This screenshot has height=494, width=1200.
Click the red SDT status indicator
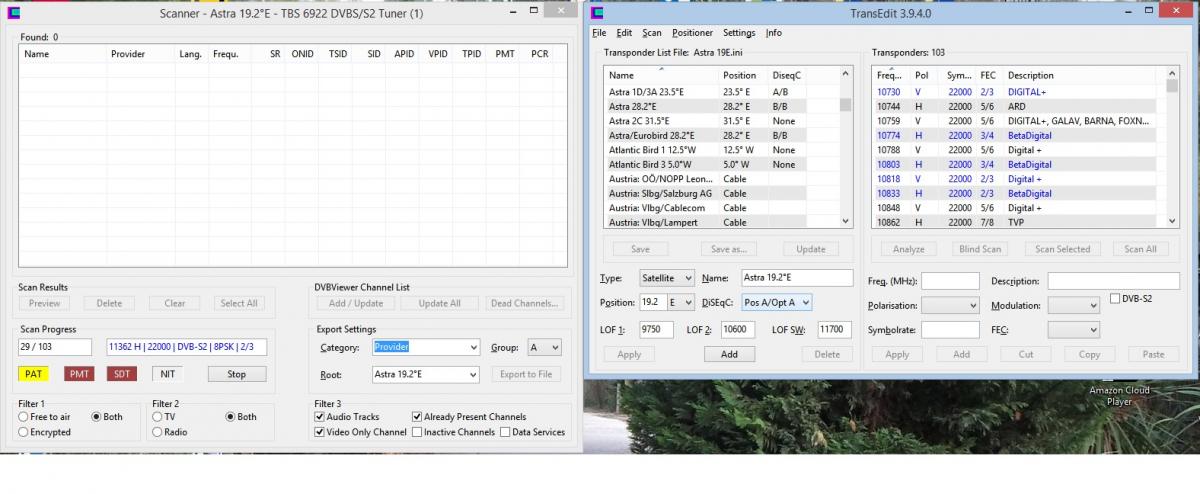tap(120, 374)
